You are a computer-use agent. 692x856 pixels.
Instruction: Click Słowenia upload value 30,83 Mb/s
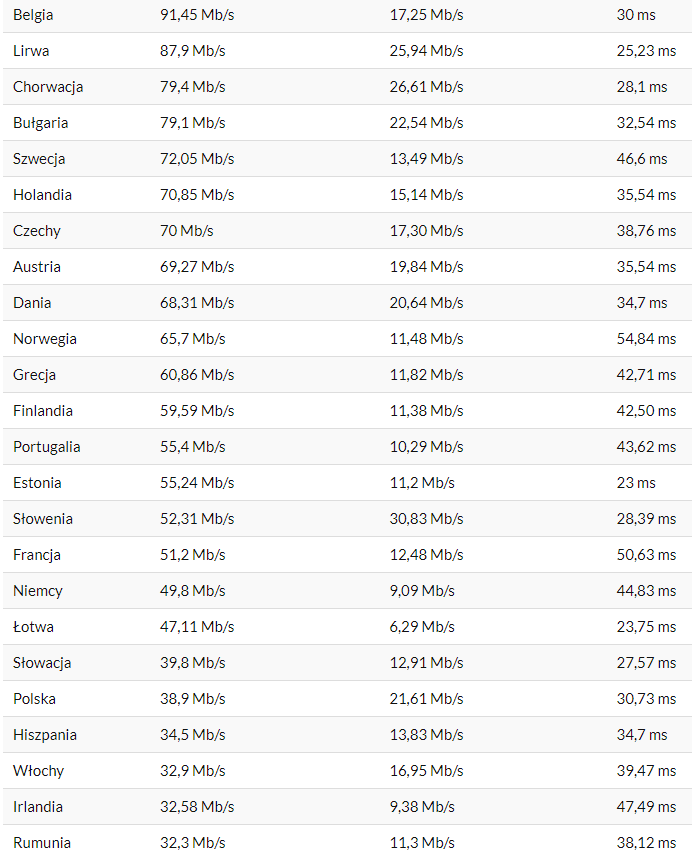[x=426, y=519]
